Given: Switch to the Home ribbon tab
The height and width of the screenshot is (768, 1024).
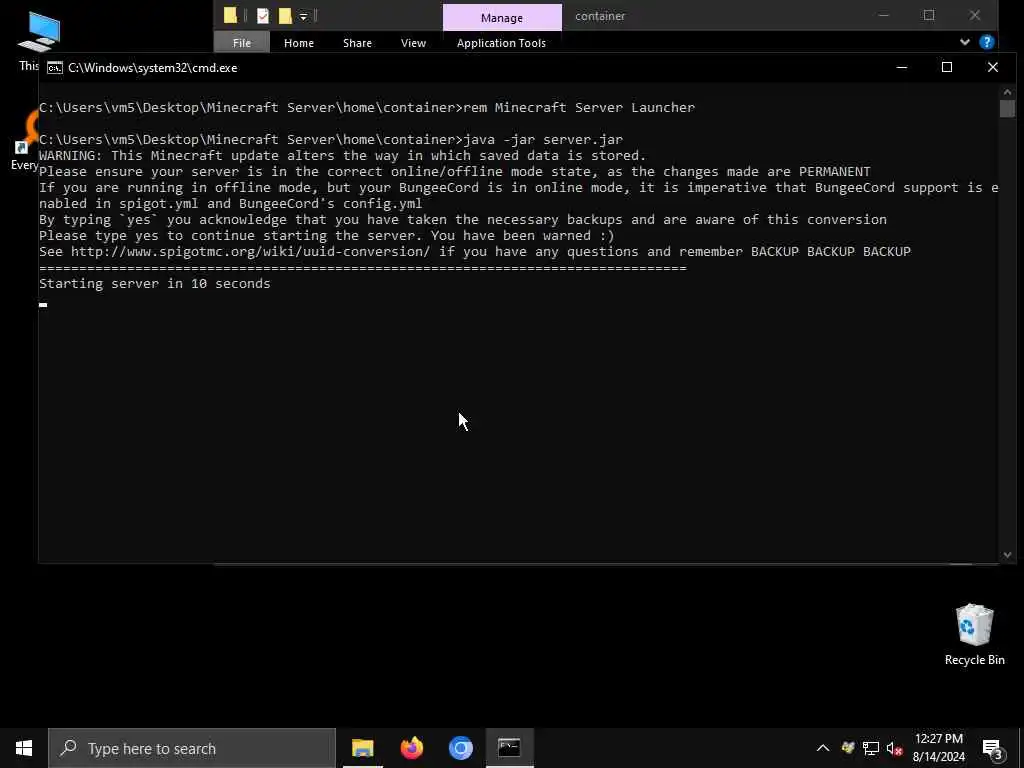Looking at the screenshot, I should coord(298,43).
